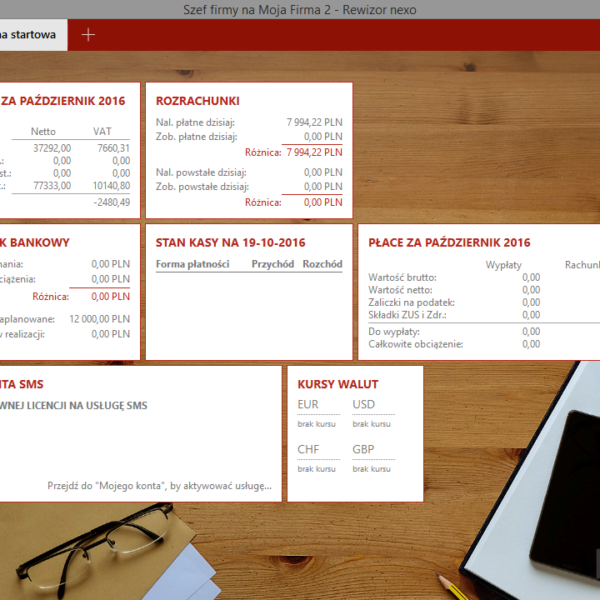Select the 'Forma płatności' column header
Screen dimensions: 600x600
click(192, 264)
